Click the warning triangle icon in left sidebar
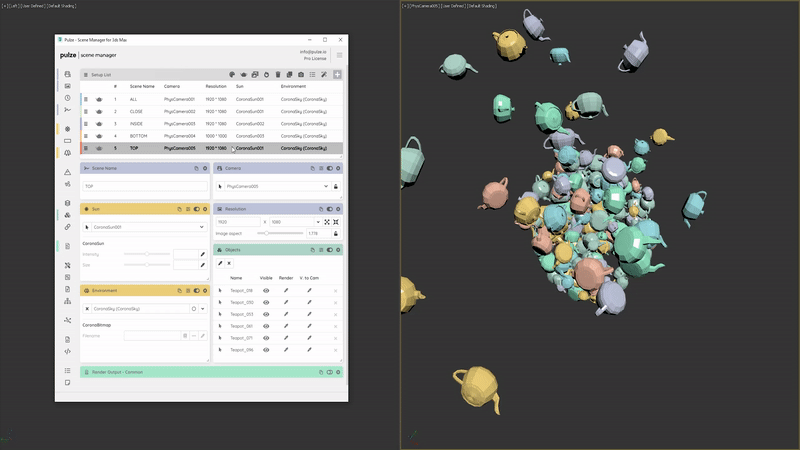800x450 pixels. pyautogui.click(x=67, y=172)
